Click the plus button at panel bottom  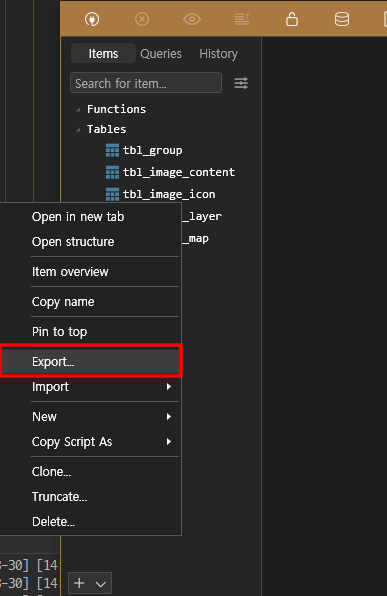(x=79, y=583)
